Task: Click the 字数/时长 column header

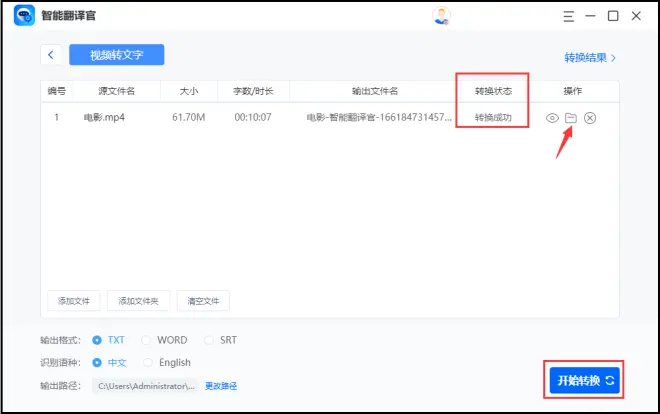Action: [x=253, y=91]
